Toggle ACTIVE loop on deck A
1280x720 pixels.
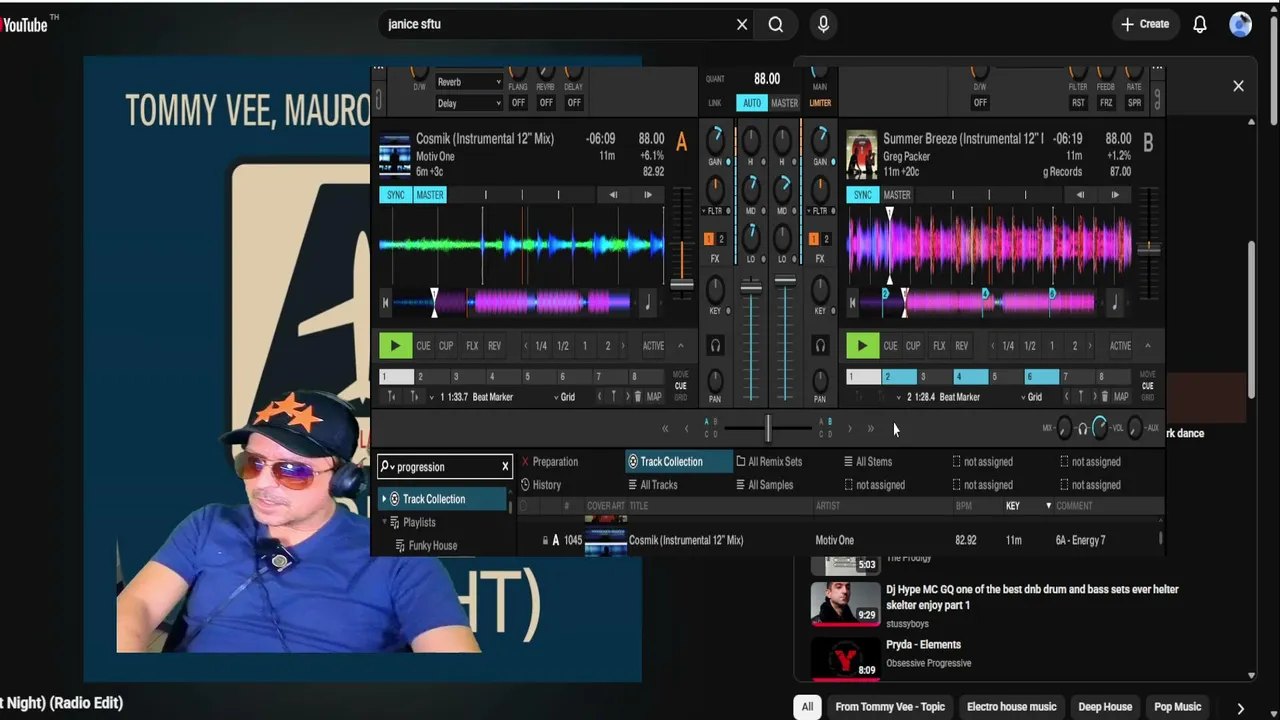click(653, 346)
